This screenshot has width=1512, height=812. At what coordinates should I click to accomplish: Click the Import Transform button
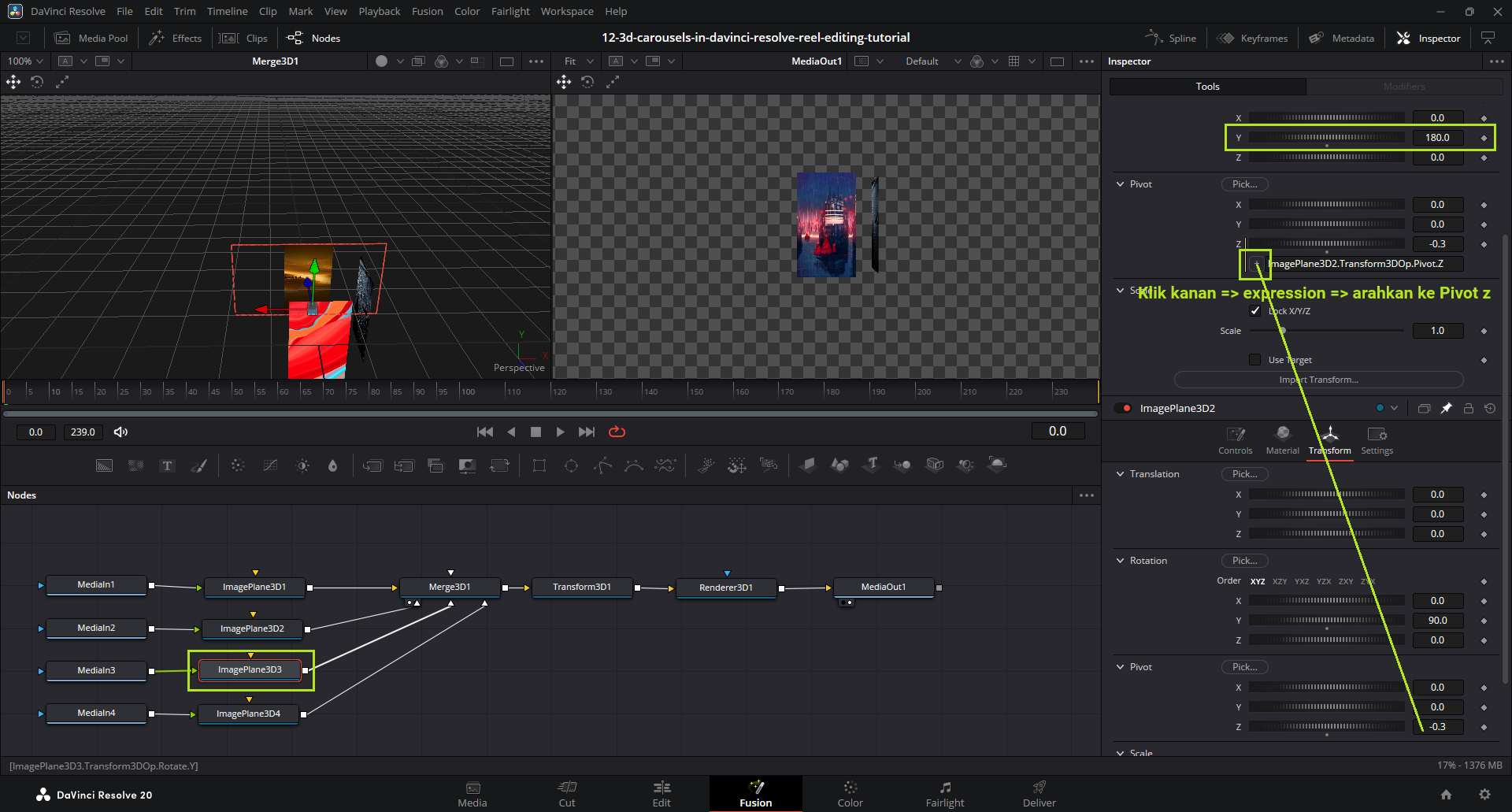tap(1318, 380)
